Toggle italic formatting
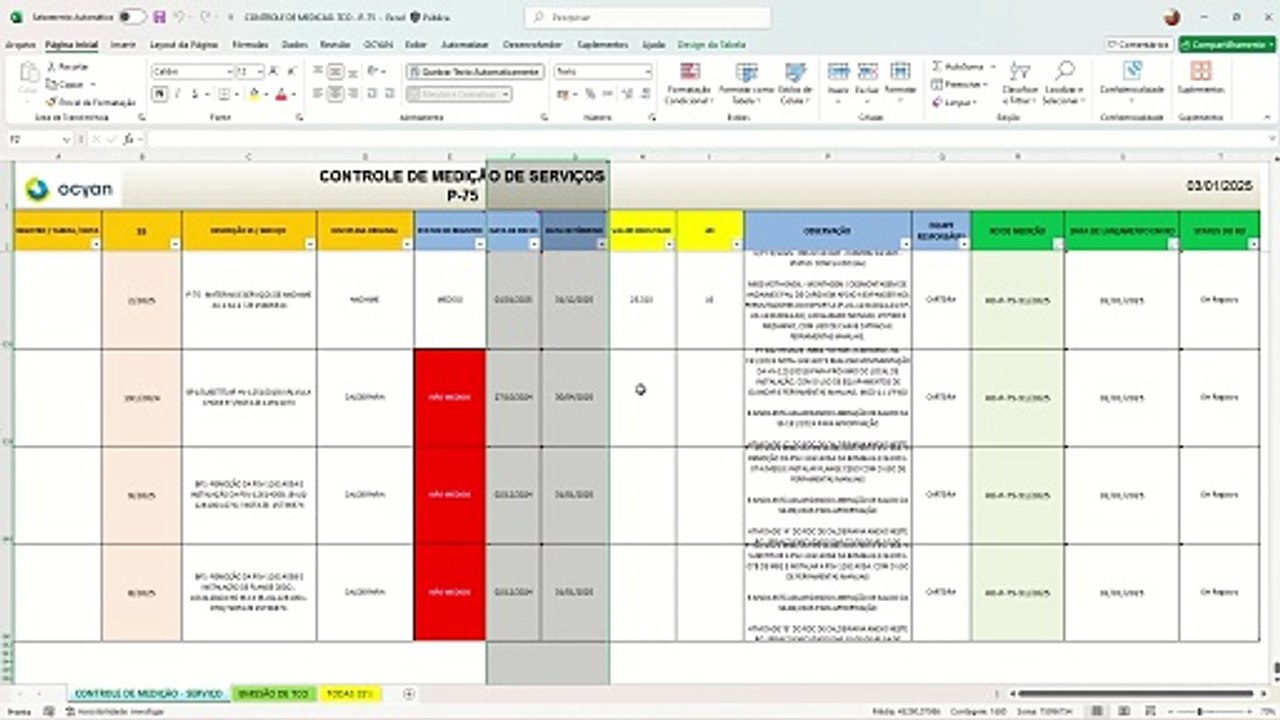This screenshot has height=720, width=1280. [x=177, y=94]
